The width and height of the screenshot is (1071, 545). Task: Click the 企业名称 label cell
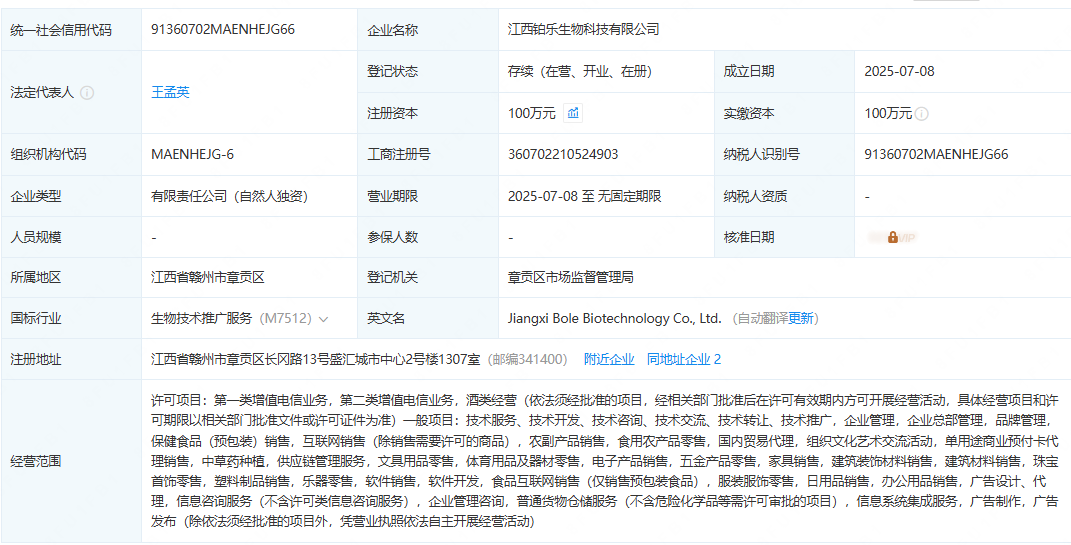[428, 29]
